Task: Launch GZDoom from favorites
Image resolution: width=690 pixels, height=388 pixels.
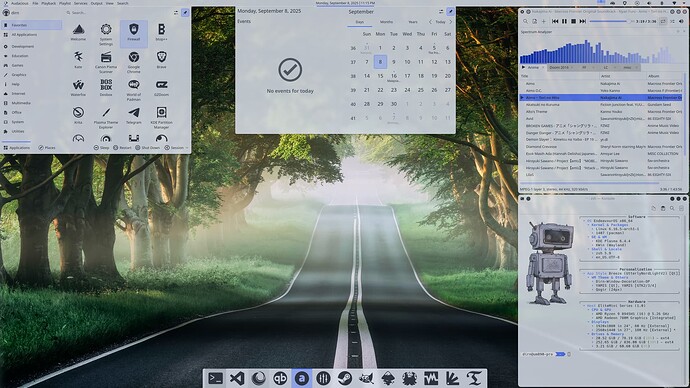Action: pyautogui.click(x=161, y=88)
